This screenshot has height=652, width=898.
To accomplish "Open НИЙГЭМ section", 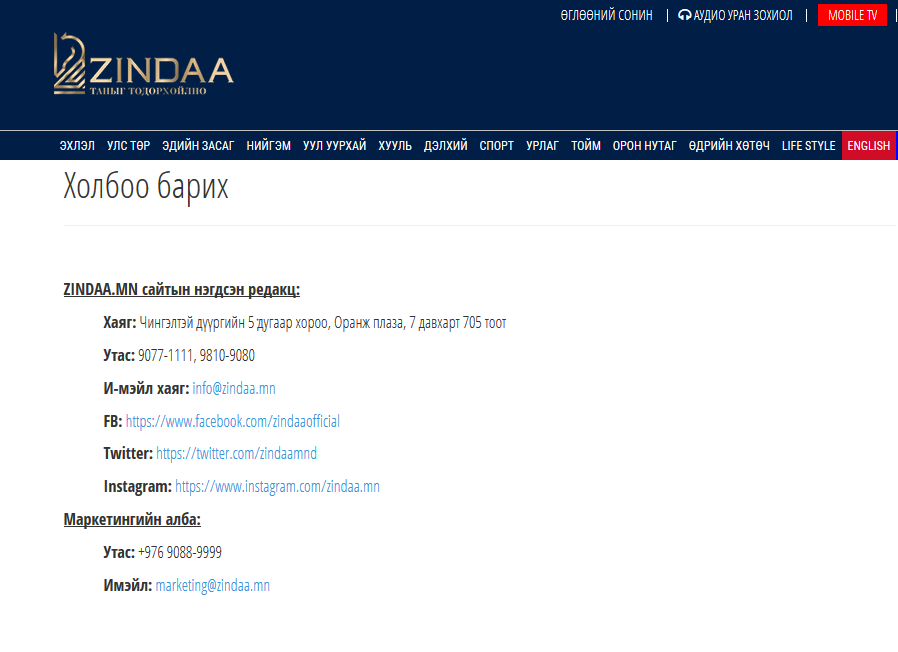I will 269,146.
